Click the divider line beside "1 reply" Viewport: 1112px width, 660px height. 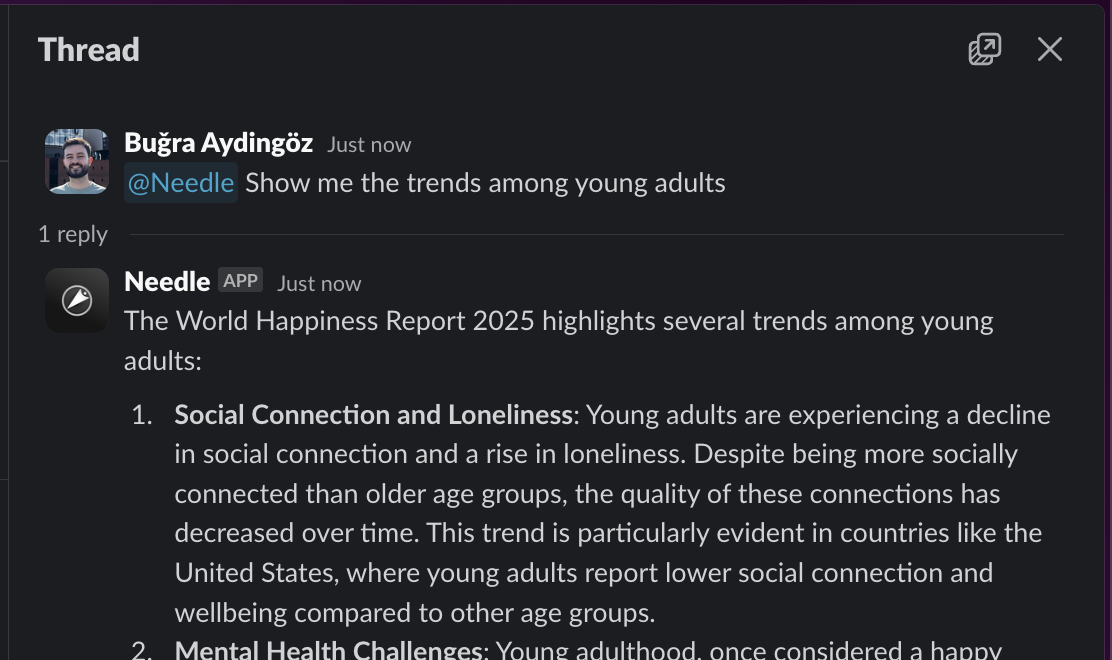coord(597,234)
